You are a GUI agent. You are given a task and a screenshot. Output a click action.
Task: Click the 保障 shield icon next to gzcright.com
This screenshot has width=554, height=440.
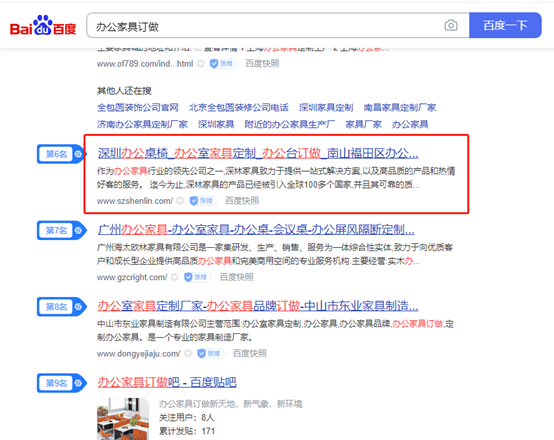197,277
